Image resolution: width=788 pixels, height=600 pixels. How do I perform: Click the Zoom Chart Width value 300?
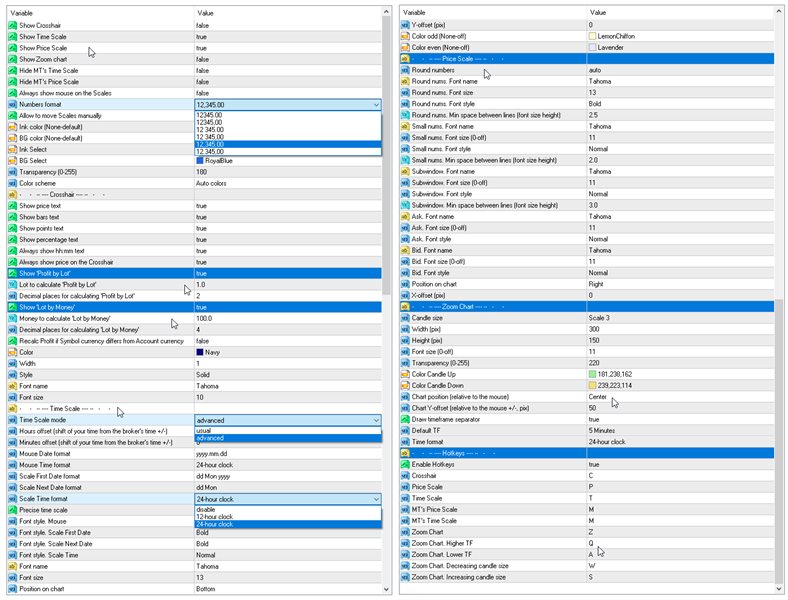click(x=680, y=329)
